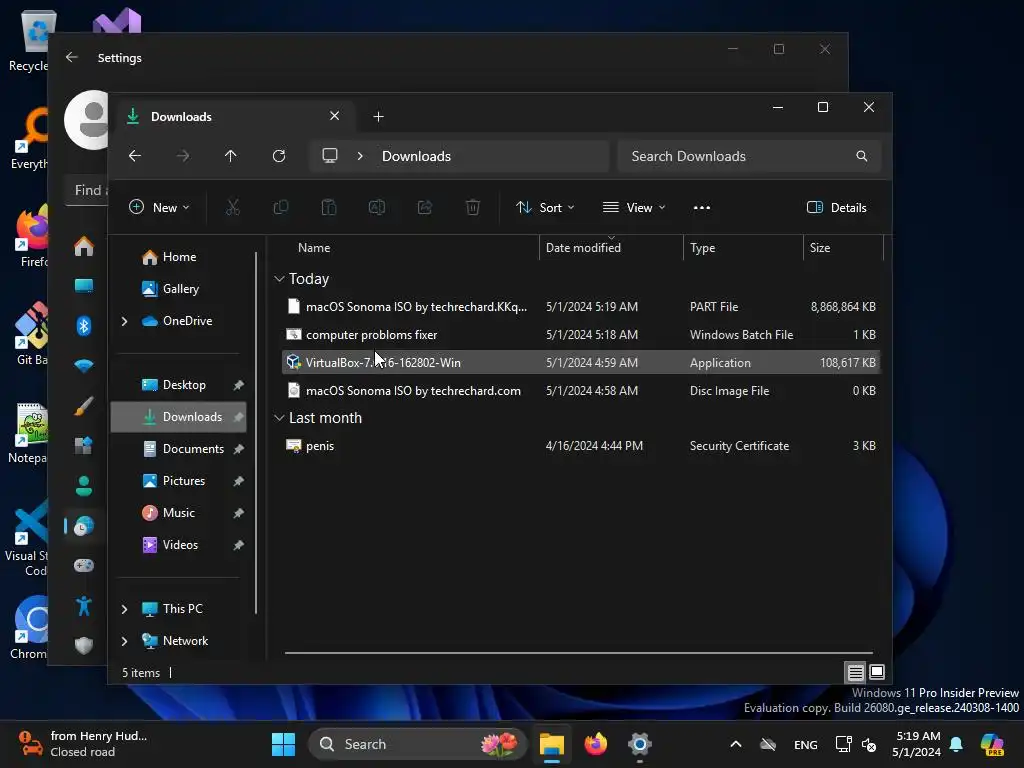Viewport: 1024px width, 768px height.
Task: Click Settings window back arrow
Action: point(72,57)
